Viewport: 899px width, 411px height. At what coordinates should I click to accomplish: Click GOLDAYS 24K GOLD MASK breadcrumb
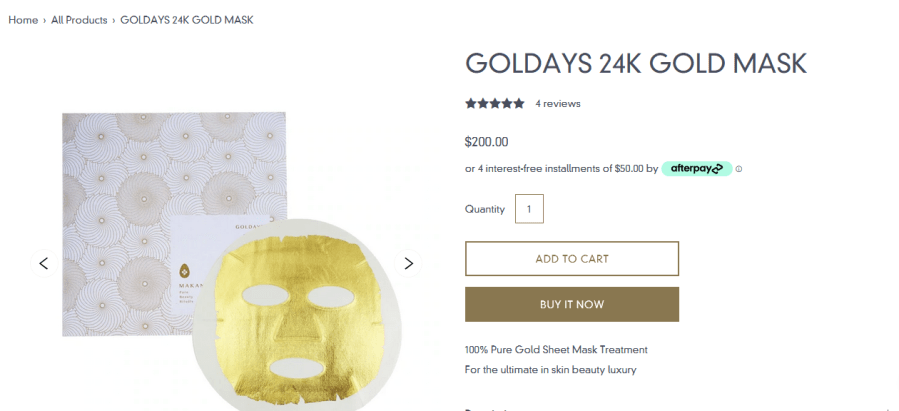point(187,20)
